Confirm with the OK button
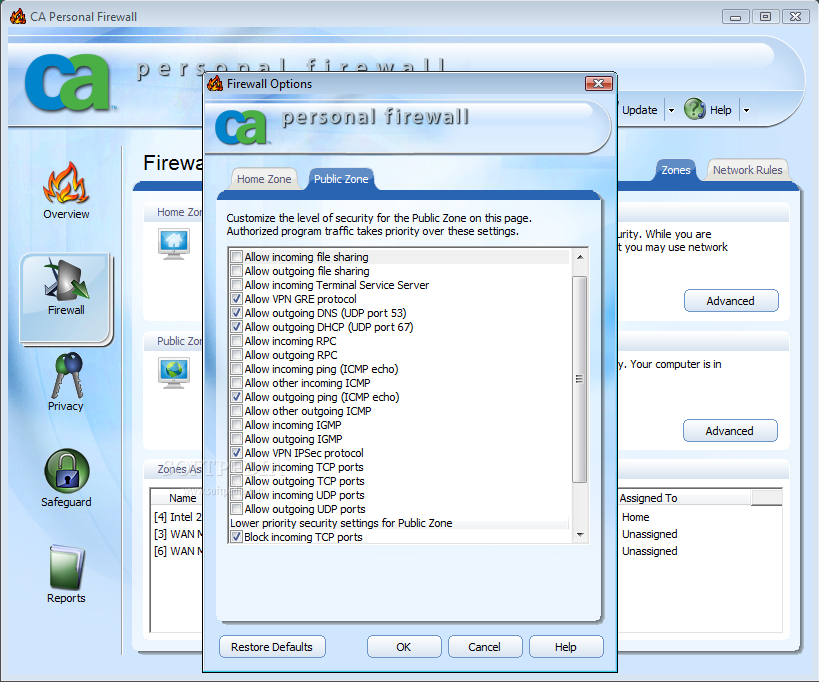 coord(404,647)
